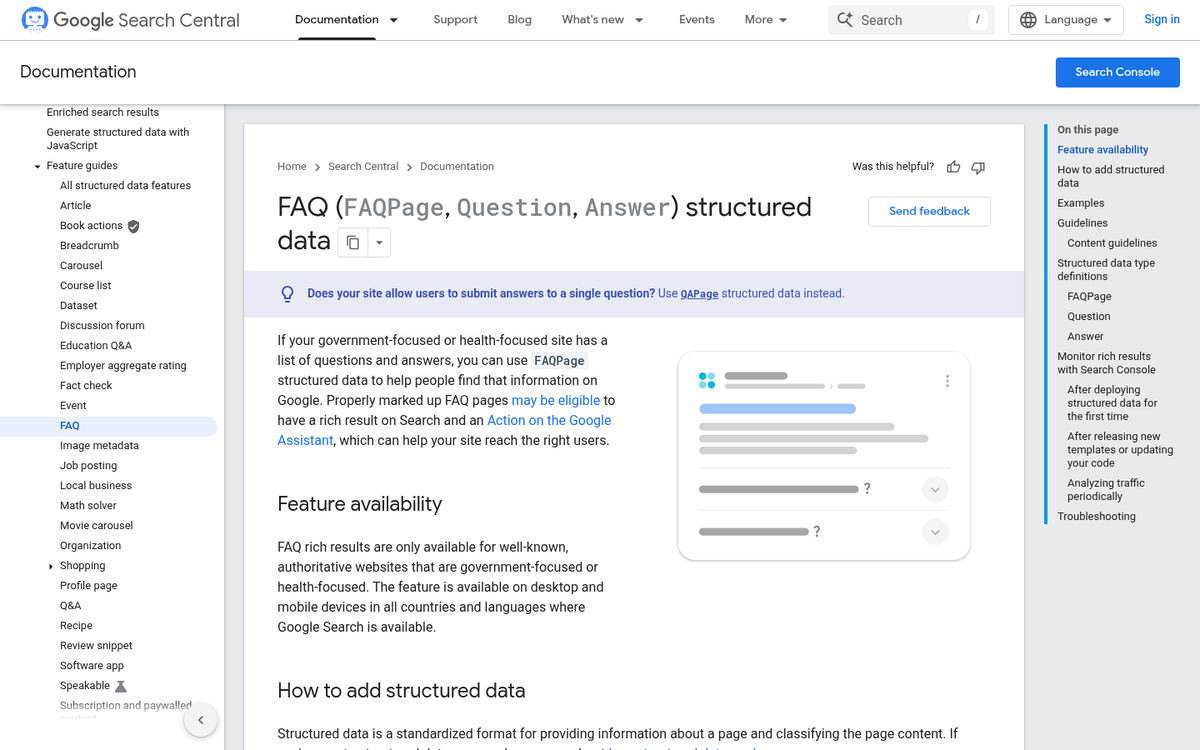This screenshot has width=1200, height=750.
Task: Give thumbs up on 'Was this helpful?'
Action: click(x=953, y=167)
